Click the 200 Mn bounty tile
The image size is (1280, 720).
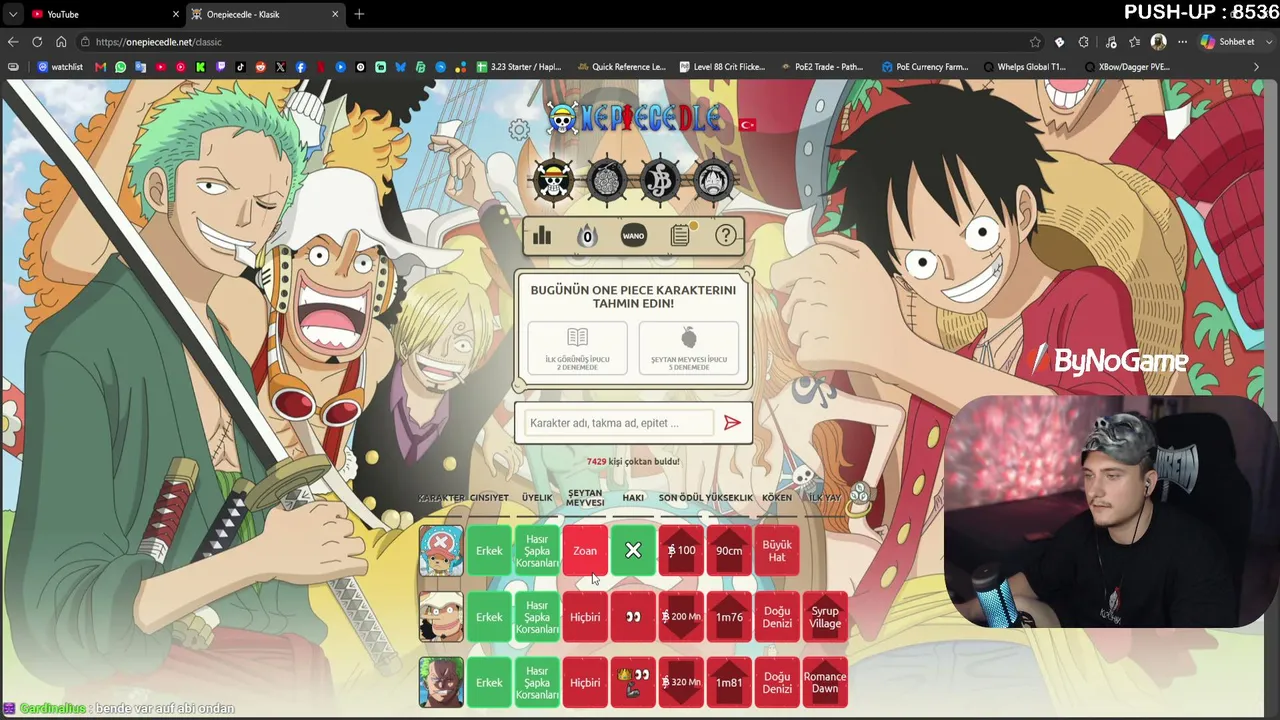point(681,617)
